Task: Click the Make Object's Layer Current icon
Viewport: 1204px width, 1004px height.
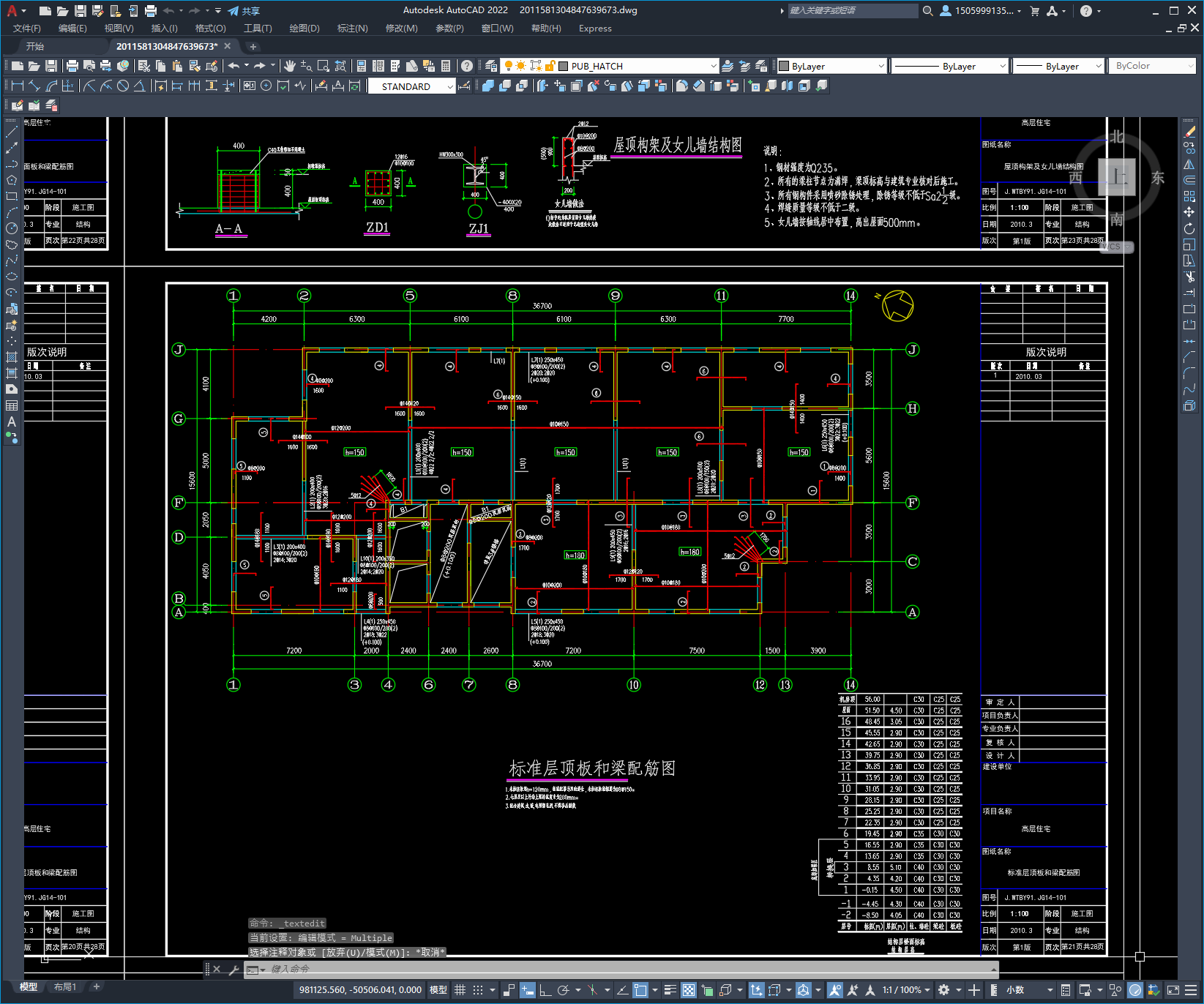Action: [x=728, y=66]
